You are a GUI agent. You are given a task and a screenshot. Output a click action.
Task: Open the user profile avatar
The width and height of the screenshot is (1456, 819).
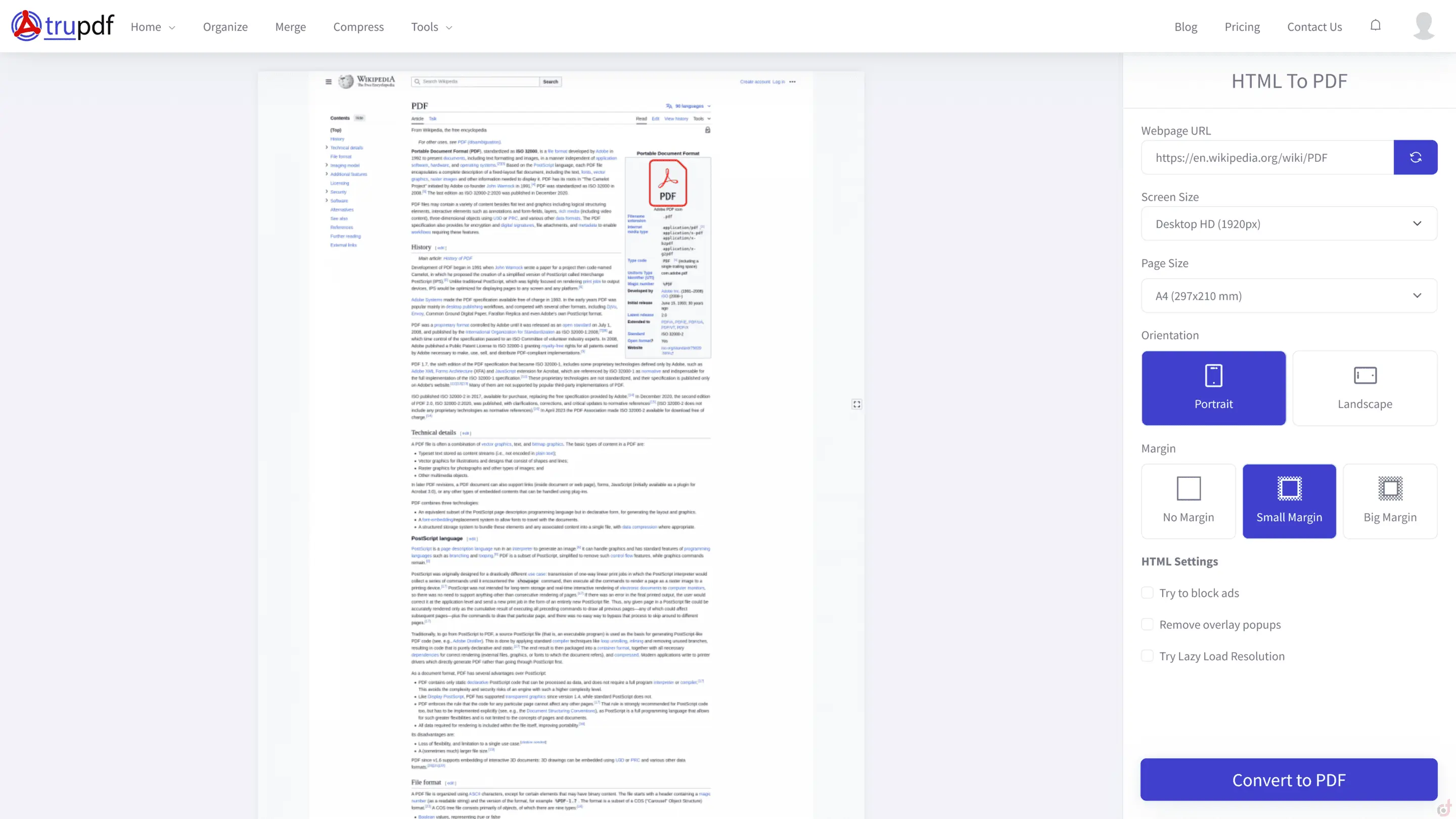point(1423,26)
